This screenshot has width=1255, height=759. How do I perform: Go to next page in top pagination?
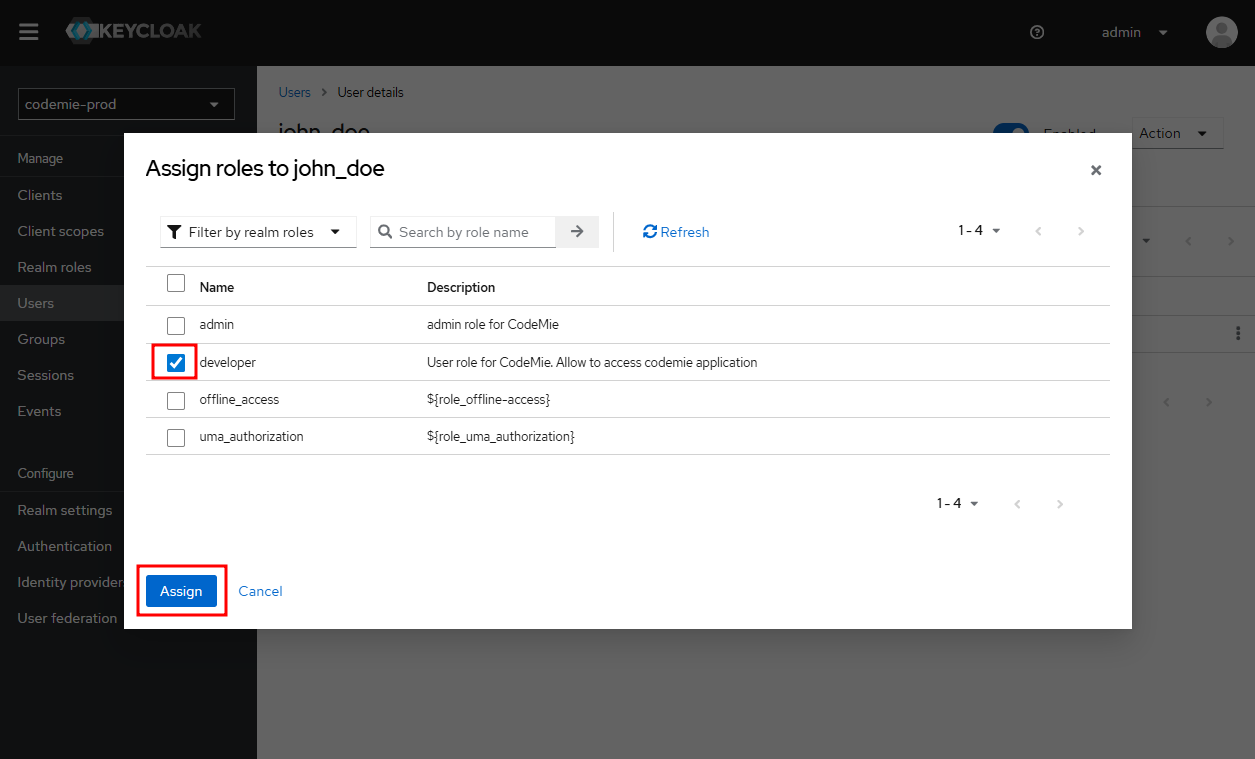click(1081, 231)
